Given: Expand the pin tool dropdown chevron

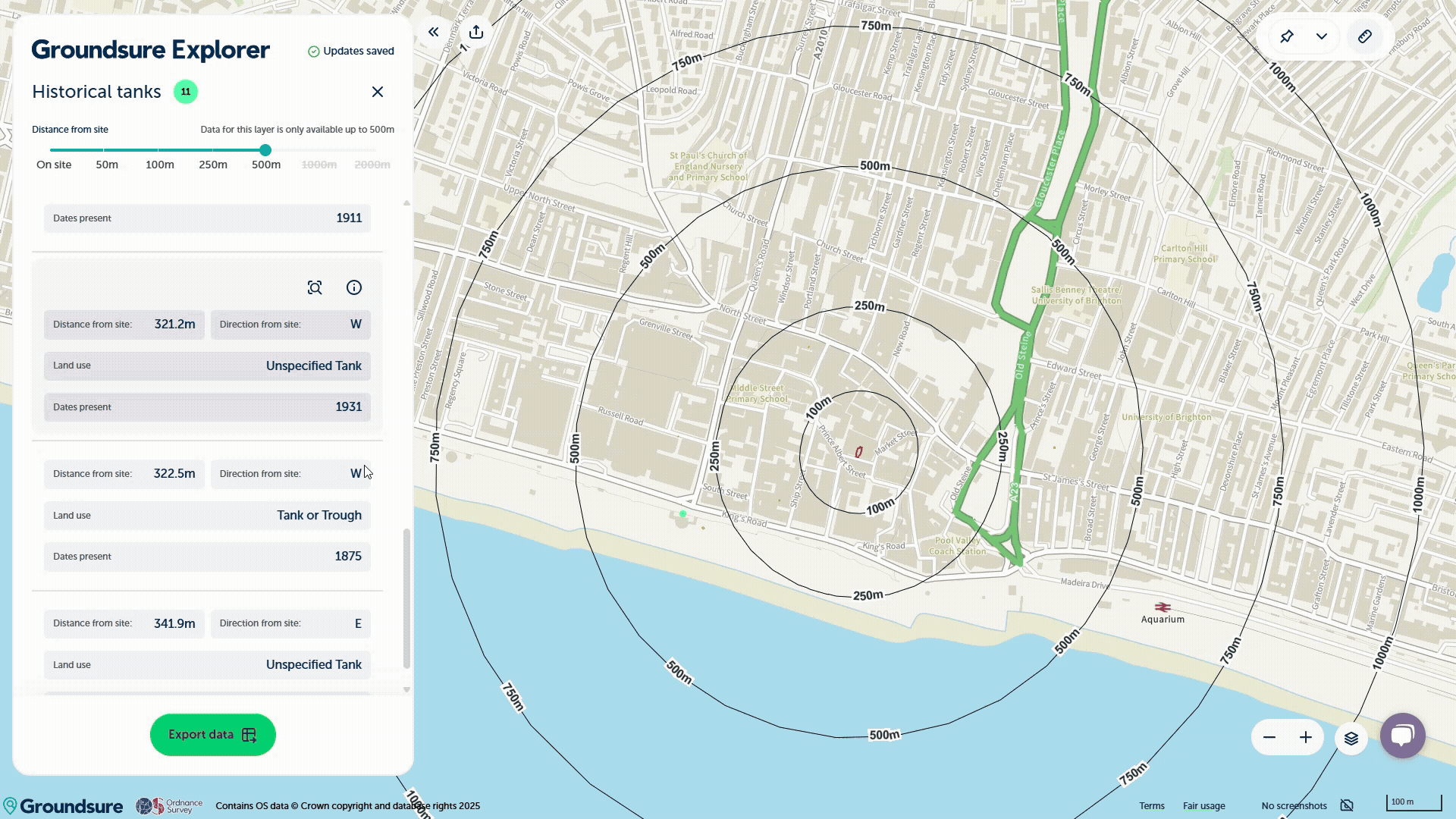Looking at the screenshot, I should (1322, 36).
